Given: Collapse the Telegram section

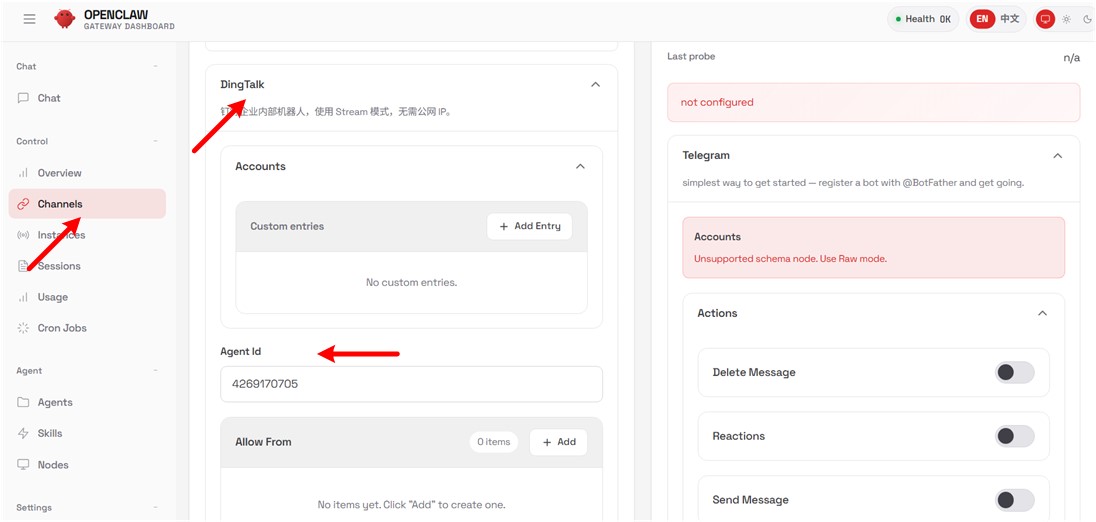Looking at the screenshot, I should point(1057,156).
